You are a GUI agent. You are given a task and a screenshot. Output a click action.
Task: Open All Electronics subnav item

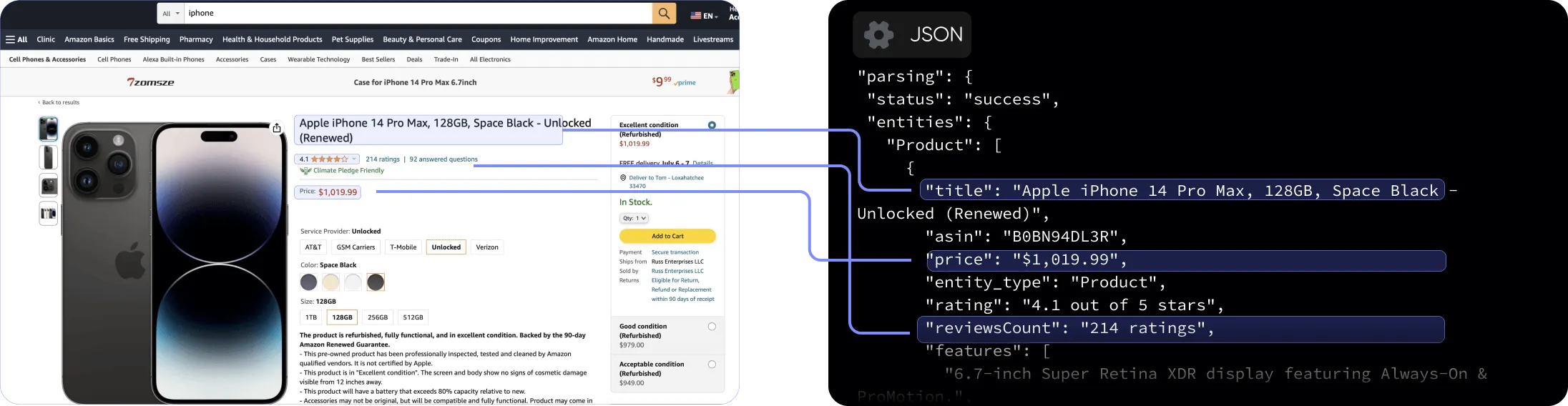(490, 59)
